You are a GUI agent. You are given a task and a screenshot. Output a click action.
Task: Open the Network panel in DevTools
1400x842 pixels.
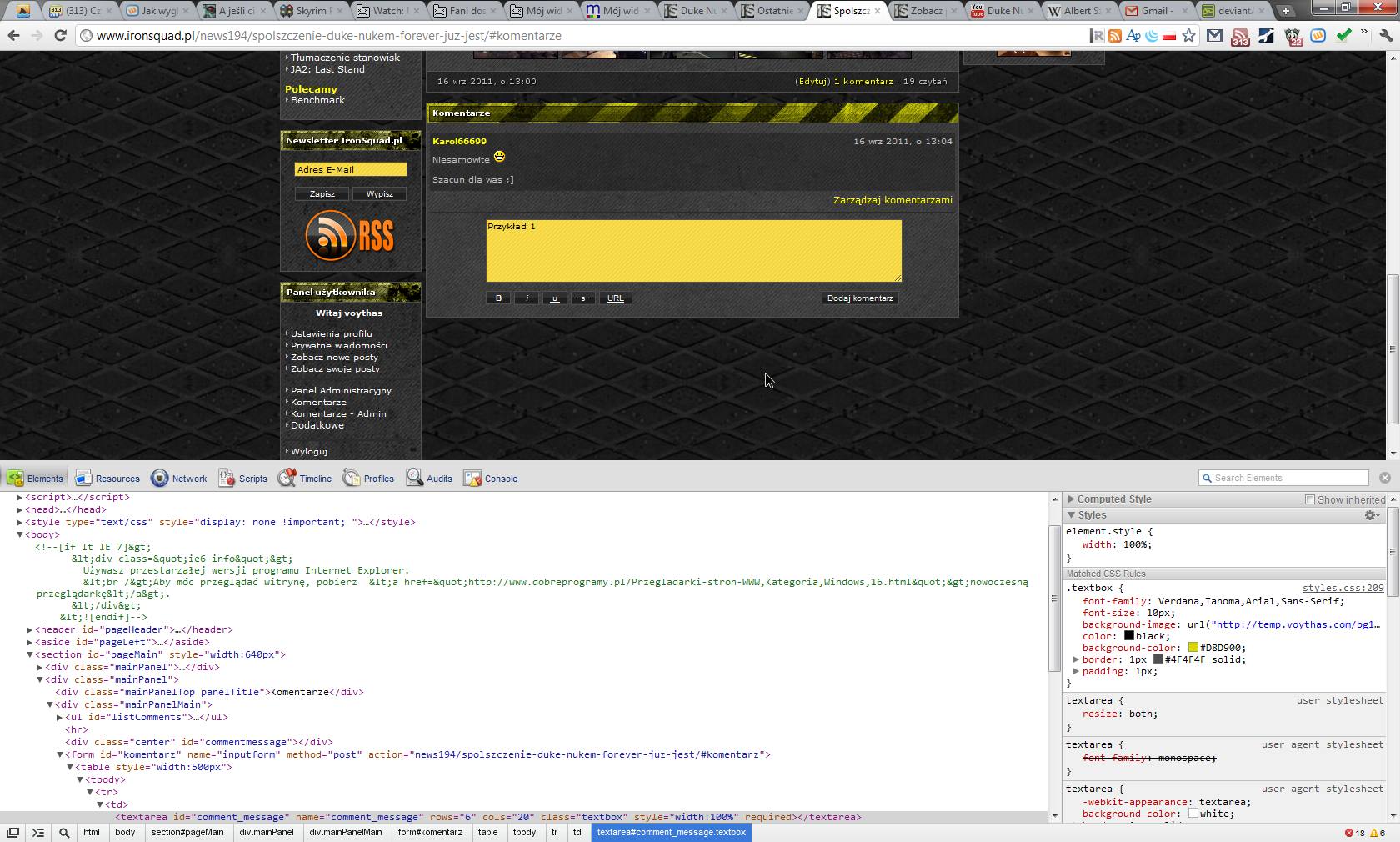pos(179,478)
